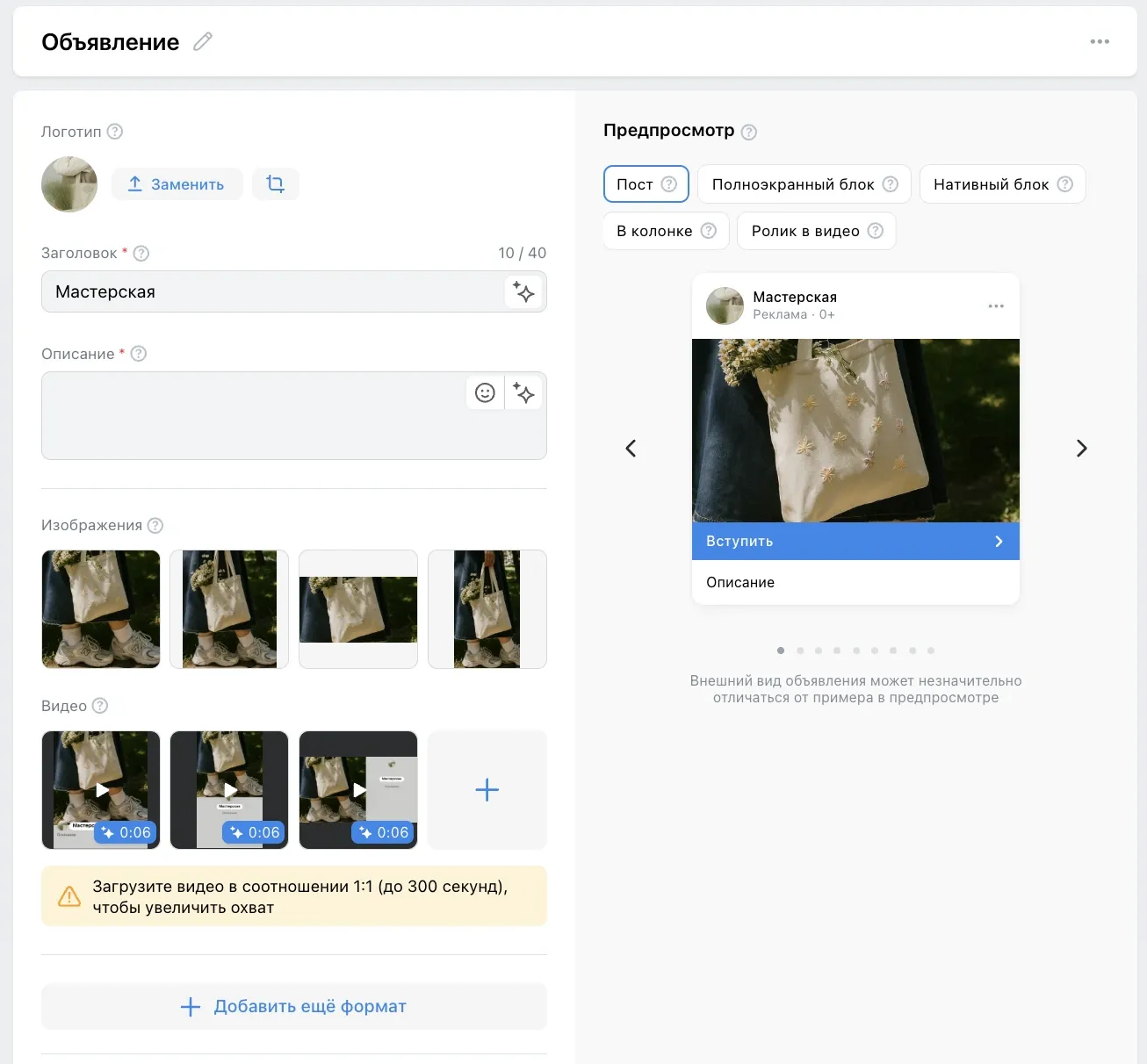Show help for Предпросмотр
The height and width of the screenshot is (1064, 1147).
749,132
